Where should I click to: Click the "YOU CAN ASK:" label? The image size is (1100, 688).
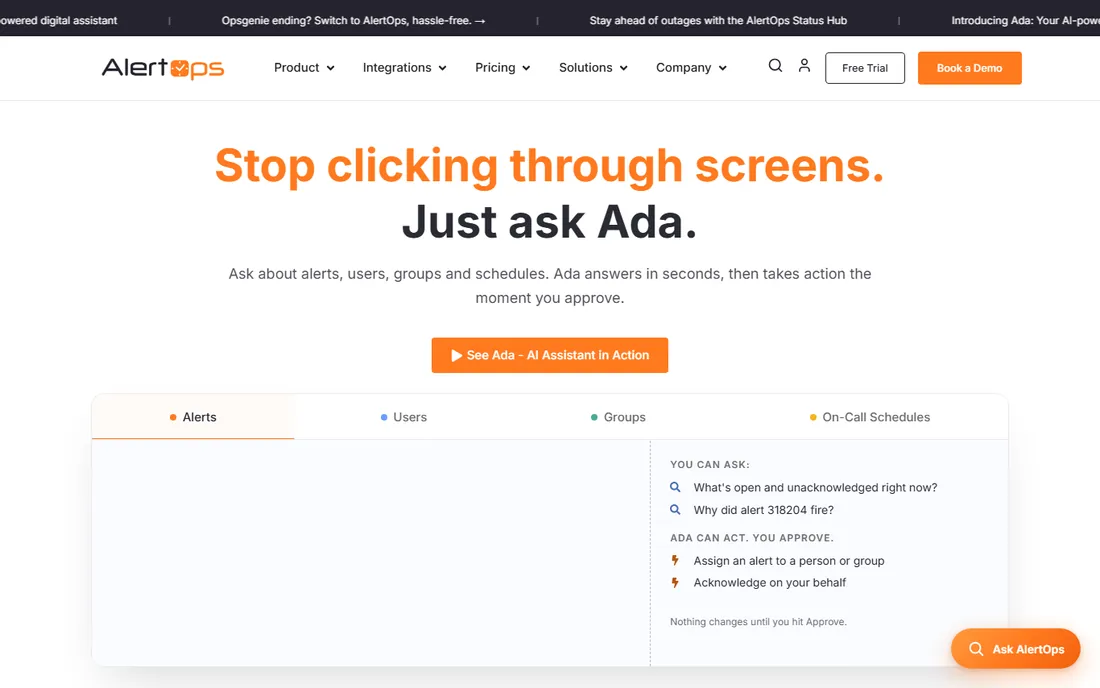click(x=709, y=464)
